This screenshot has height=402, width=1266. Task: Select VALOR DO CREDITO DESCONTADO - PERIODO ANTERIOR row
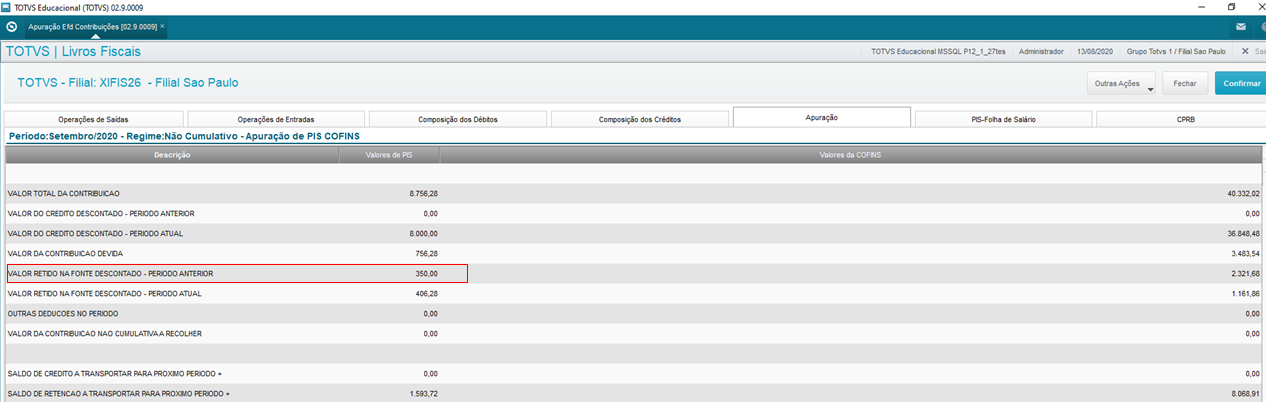coord(634,213)
